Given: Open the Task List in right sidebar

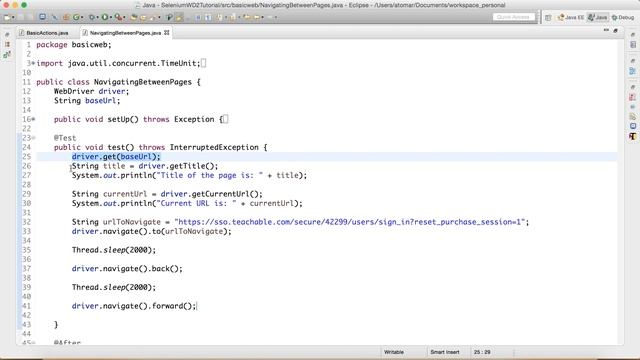Looking at the screenshot, I should (633, 45).
